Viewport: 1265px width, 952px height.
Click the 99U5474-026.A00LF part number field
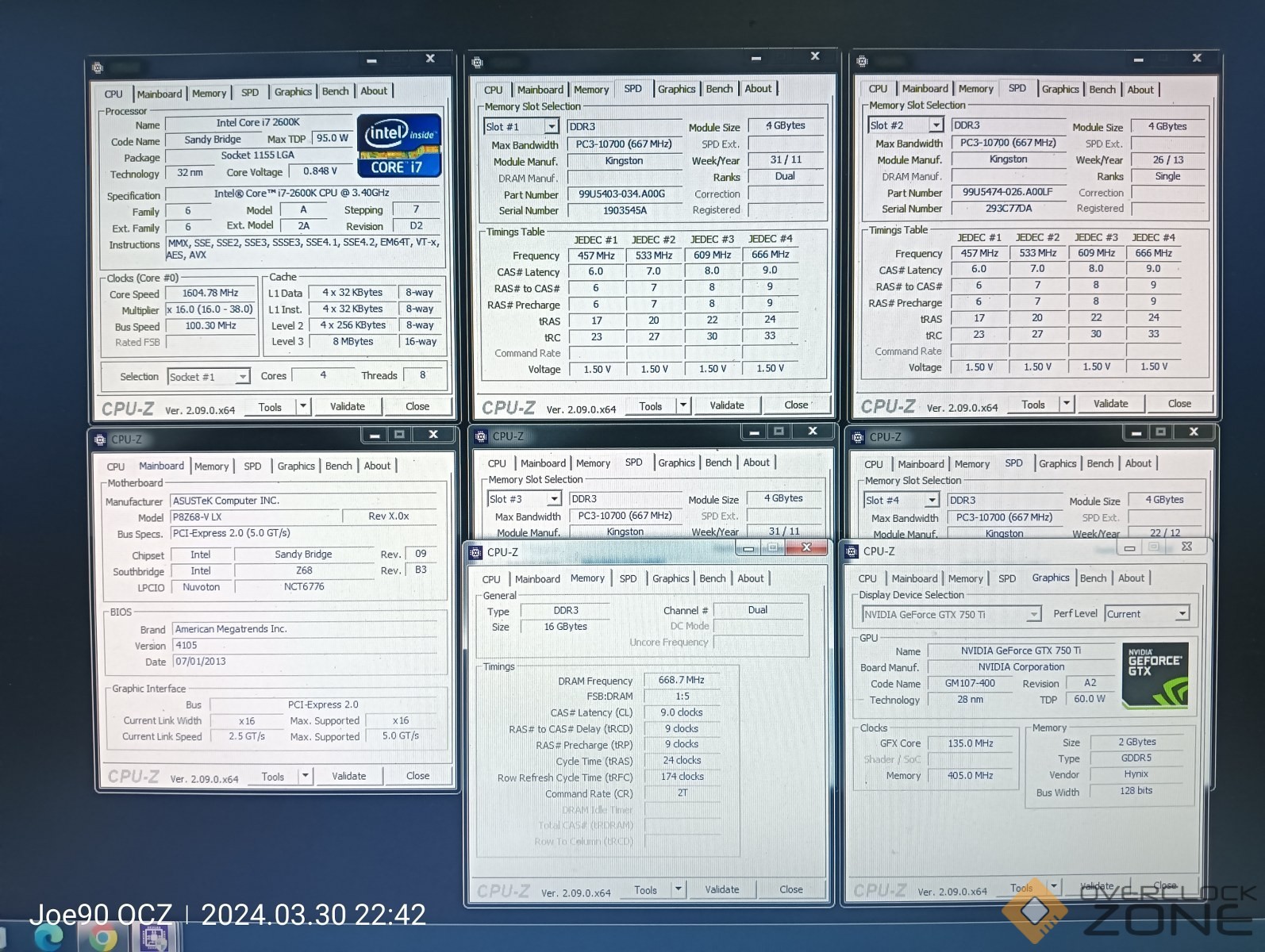1008,192
